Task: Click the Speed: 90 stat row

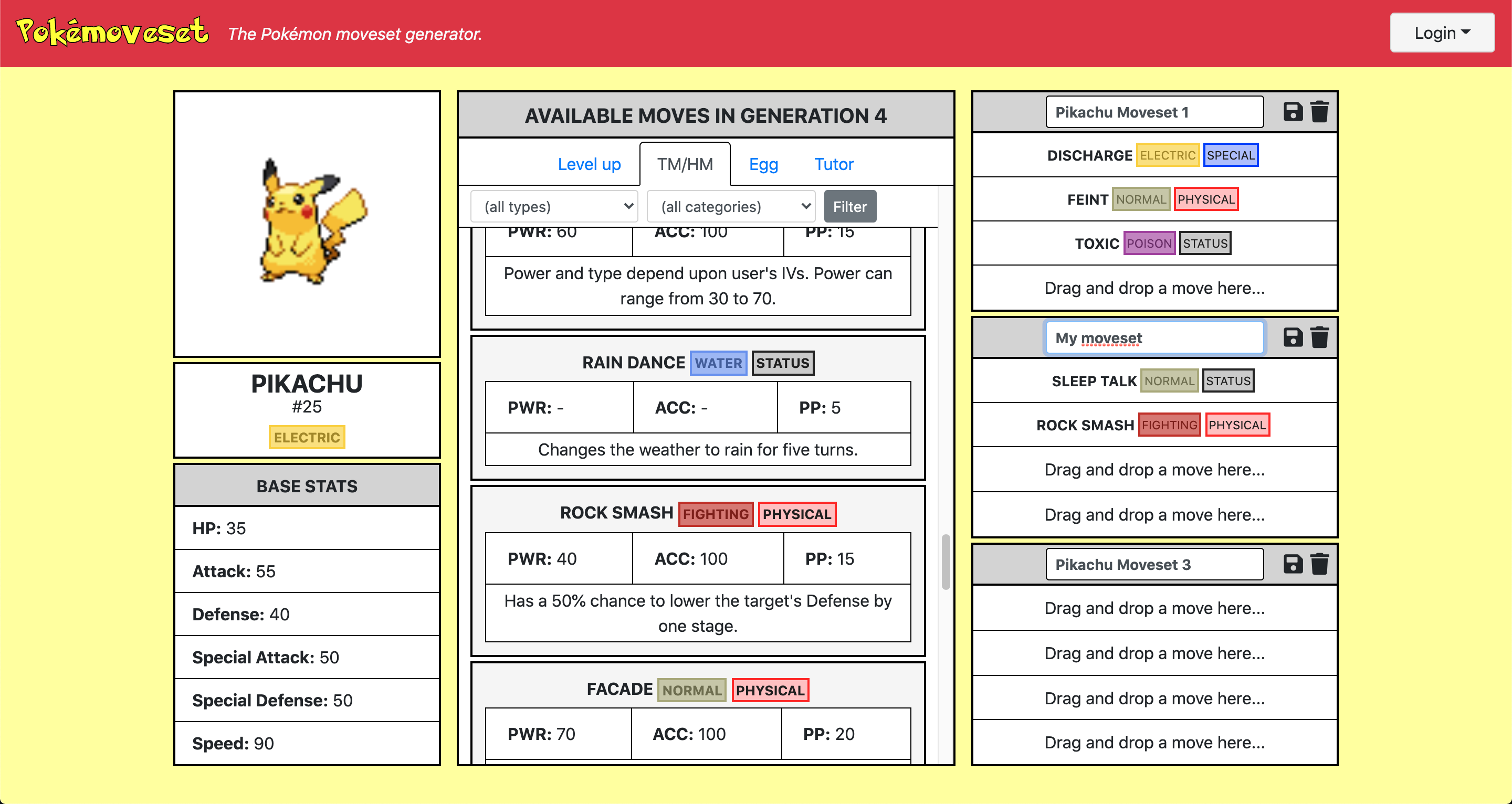Action: pyautogui.click(x=307, y=743)
